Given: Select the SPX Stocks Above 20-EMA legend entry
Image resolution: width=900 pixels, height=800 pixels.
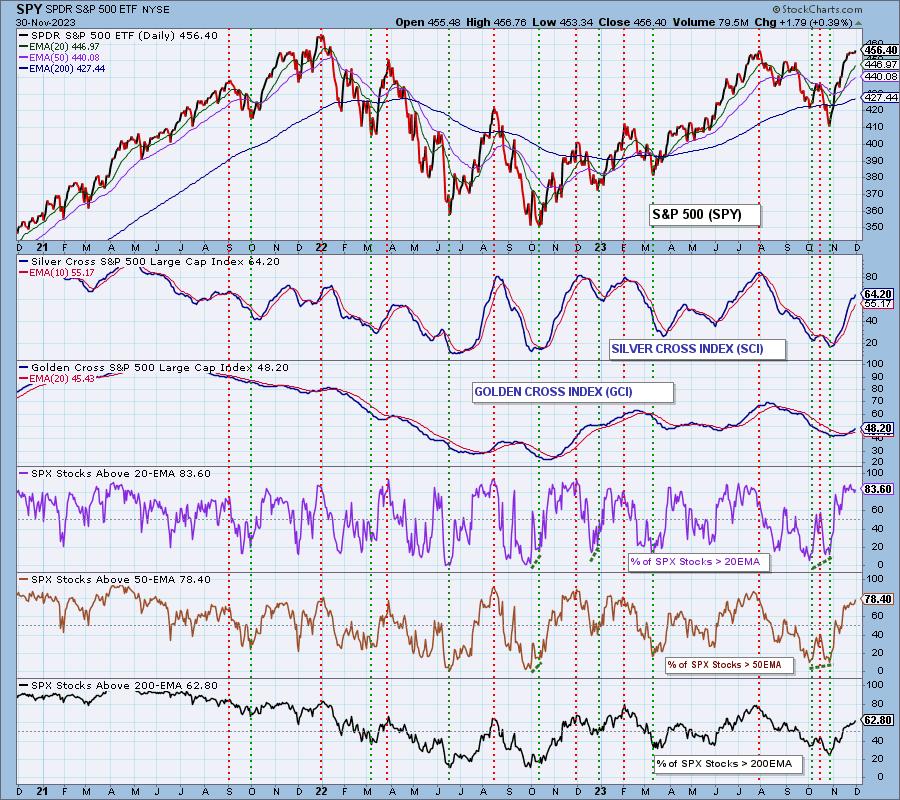Looking at the screenshot, I should (x=115, y=474).
